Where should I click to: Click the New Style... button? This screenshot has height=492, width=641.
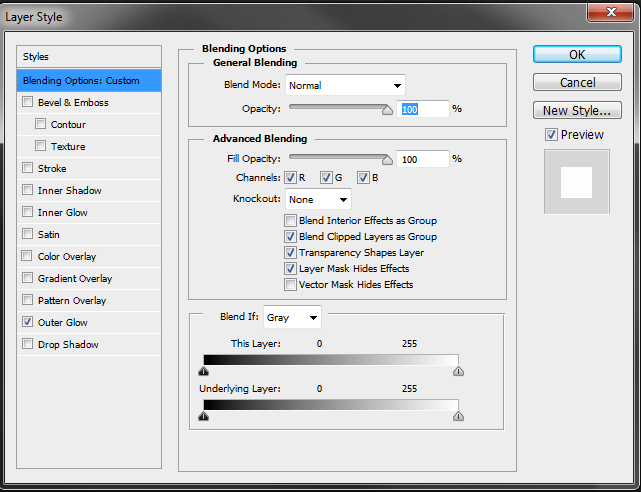[x=577, y=110]
